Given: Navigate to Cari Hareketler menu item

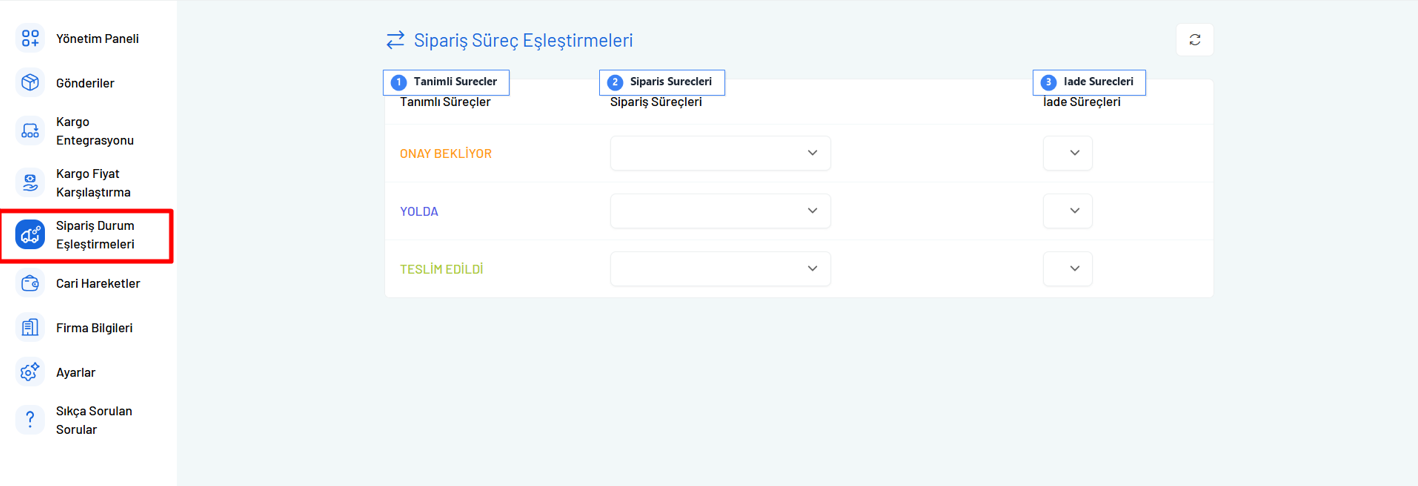Looking at the screenshot, I should point(98,283).
